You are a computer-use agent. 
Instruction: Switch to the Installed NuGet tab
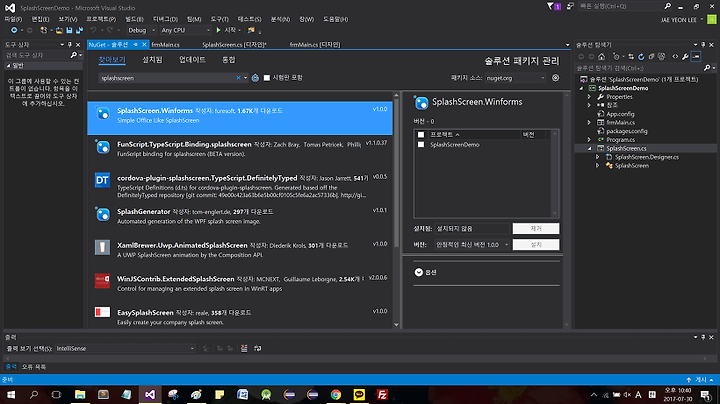click(x=152, y=60)
